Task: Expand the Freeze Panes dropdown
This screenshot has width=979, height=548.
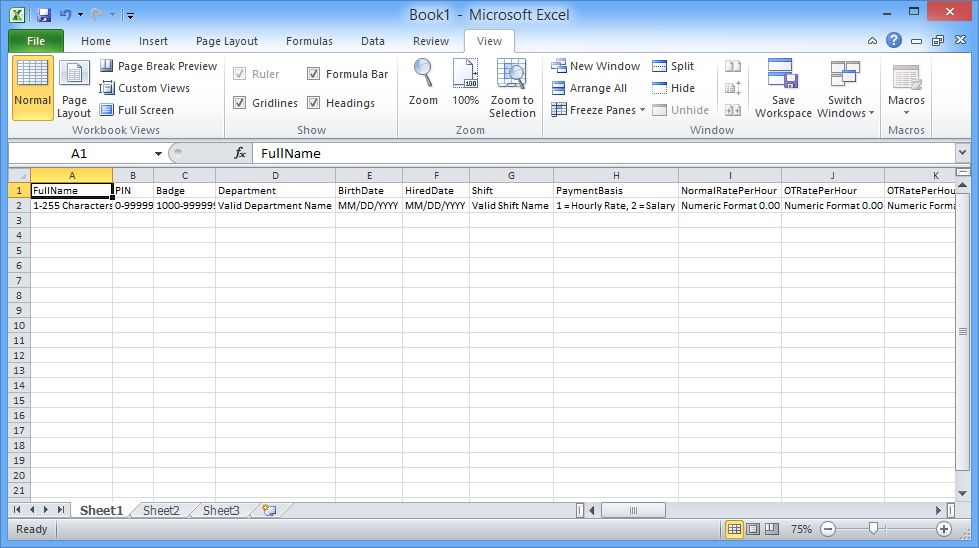Action: pyautogui.click(x=642, y=110)
